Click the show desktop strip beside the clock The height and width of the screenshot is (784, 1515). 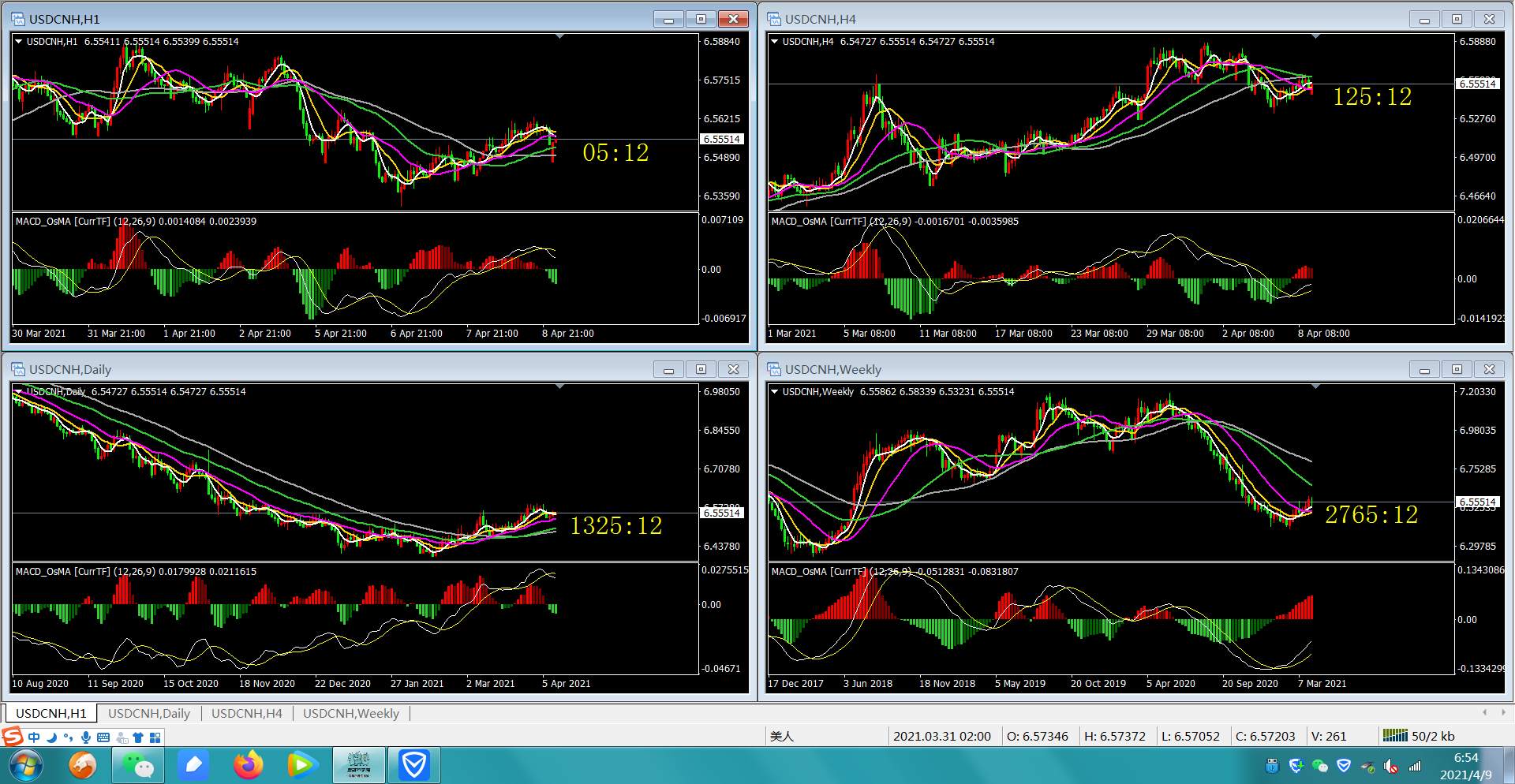coord(1508,765)
